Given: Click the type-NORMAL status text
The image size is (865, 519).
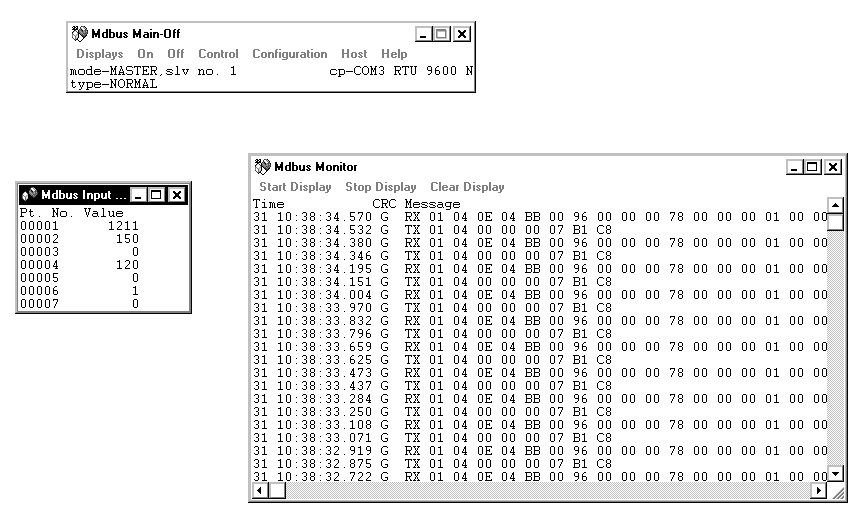Looking at the screenshot, I should click(x=113, y=84).
